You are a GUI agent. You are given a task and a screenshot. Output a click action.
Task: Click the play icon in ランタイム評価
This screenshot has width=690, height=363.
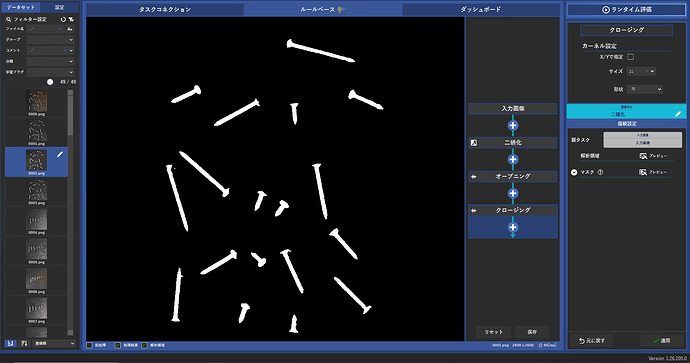(606, 9)
